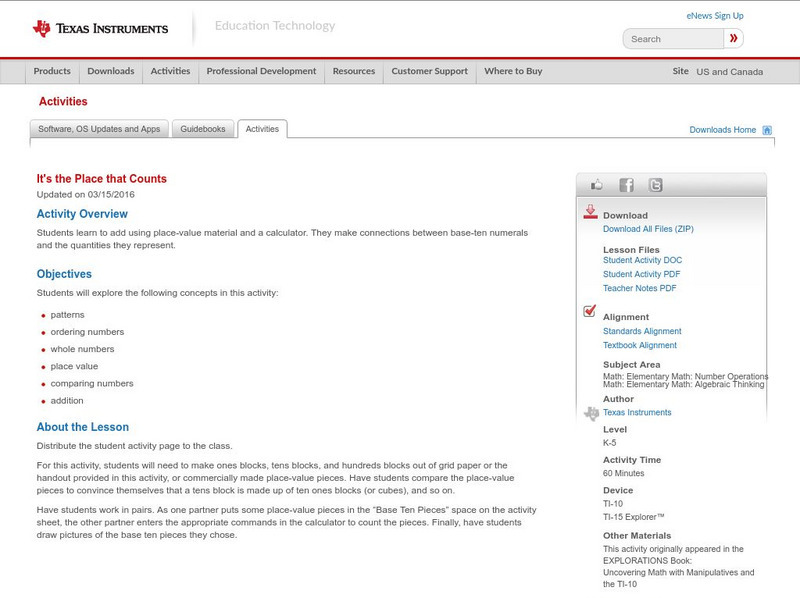
Task: Click the red Activities page heading
Action: pyautogui.click(x=63, y=102)
